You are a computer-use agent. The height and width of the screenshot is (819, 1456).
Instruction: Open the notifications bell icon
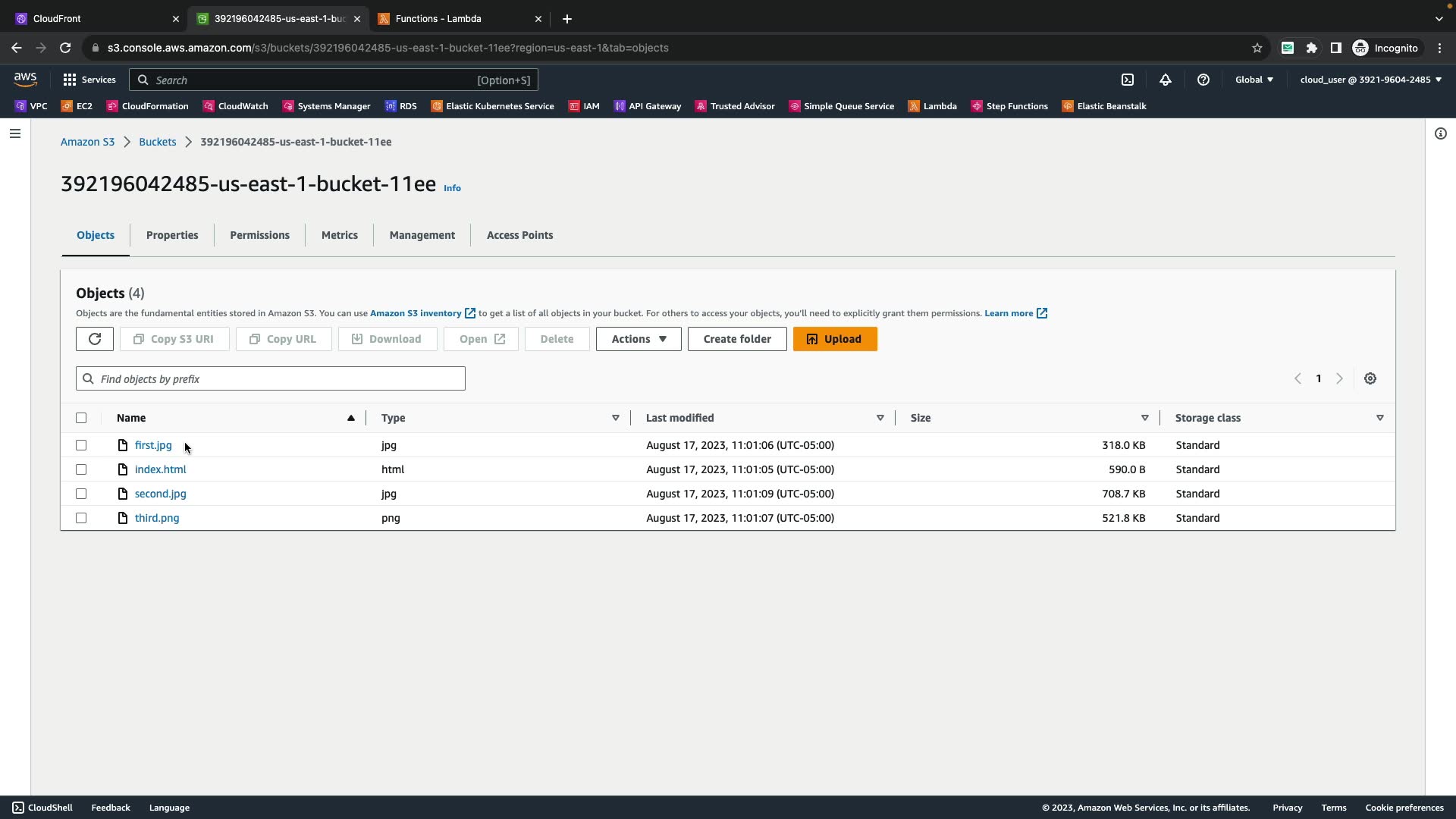click(1166, 80)
